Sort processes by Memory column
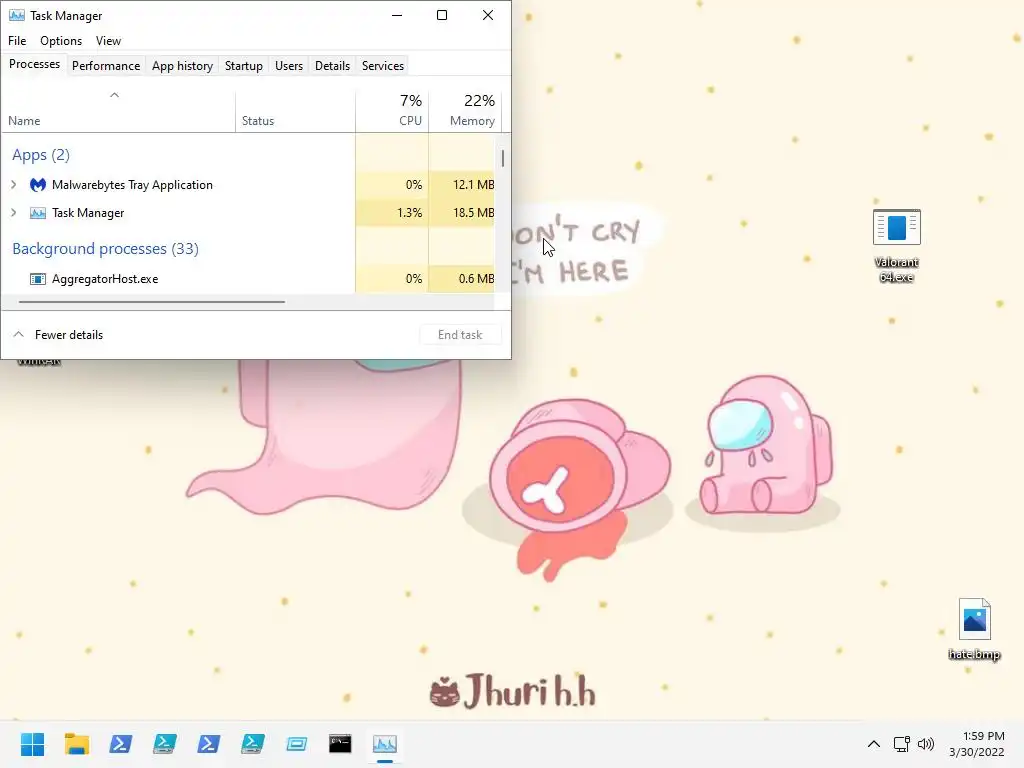Viewport: 1024px width, 768px height. [x=465, y=110]
